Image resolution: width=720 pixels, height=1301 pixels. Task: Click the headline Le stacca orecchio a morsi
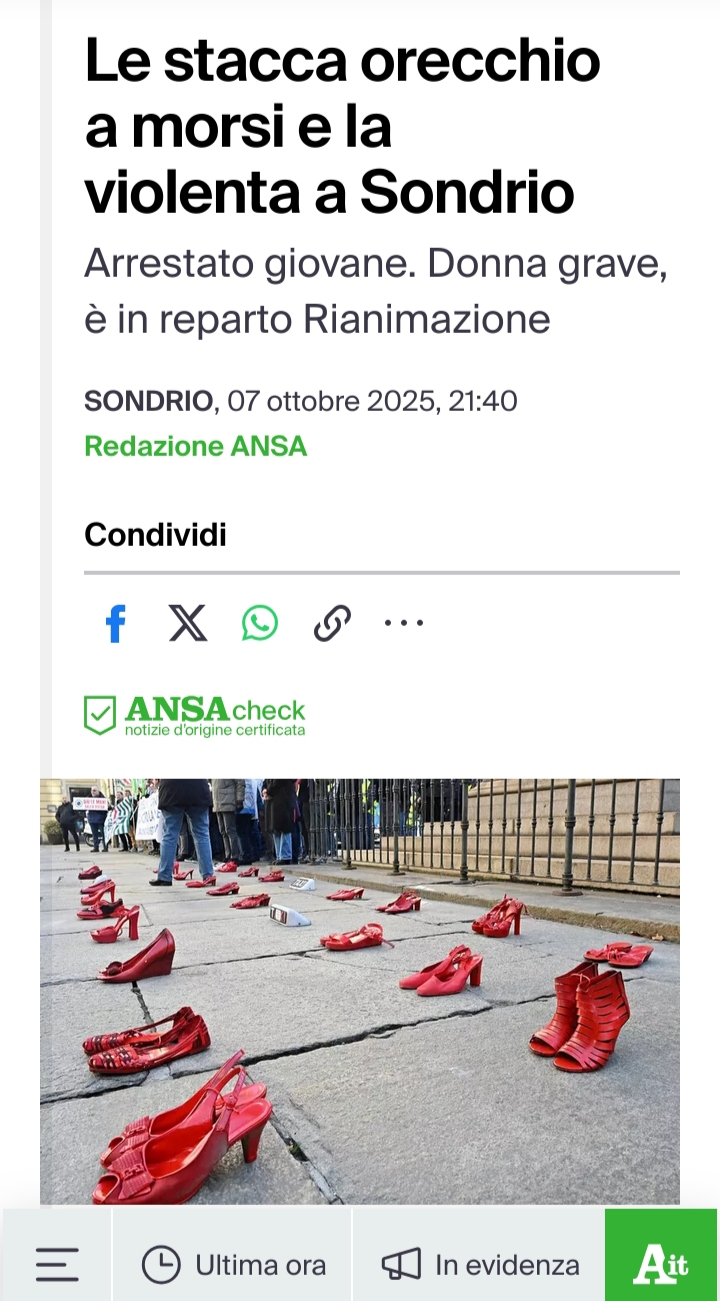[342, 127]
